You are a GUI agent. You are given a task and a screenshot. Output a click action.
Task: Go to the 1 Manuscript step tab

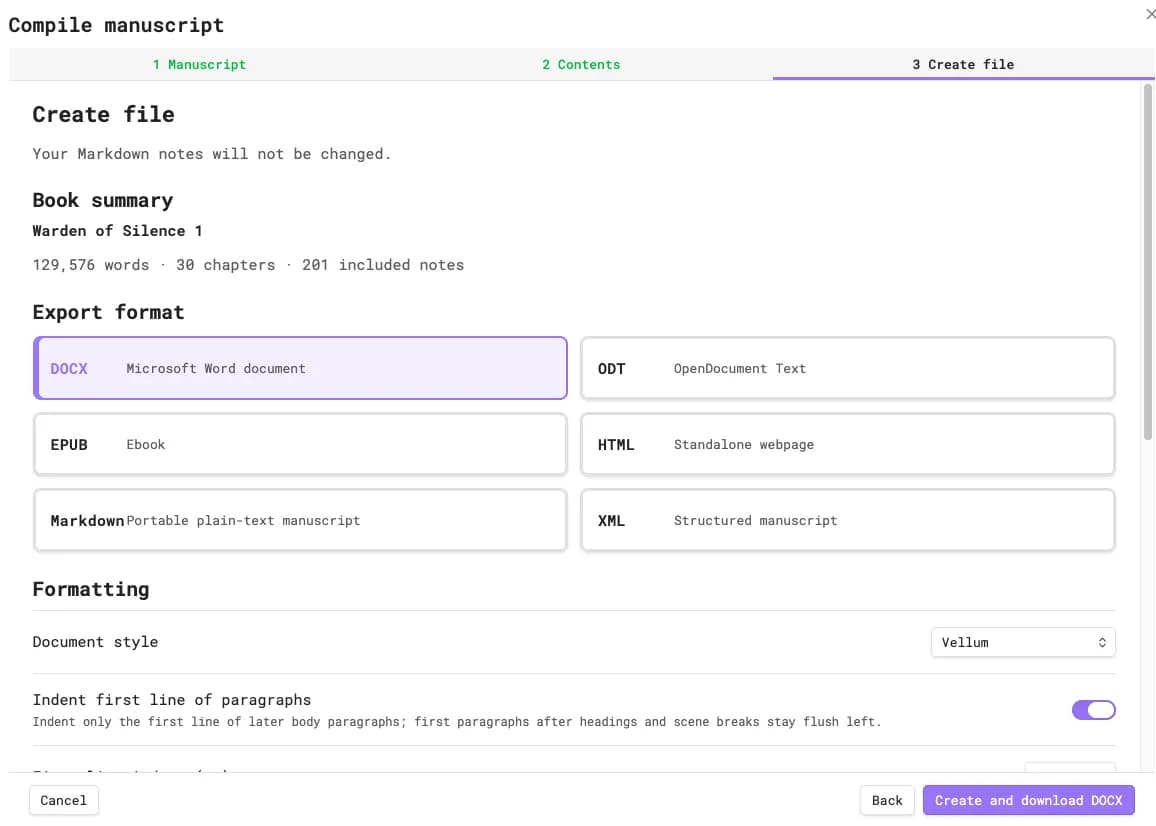pos(199,64)
